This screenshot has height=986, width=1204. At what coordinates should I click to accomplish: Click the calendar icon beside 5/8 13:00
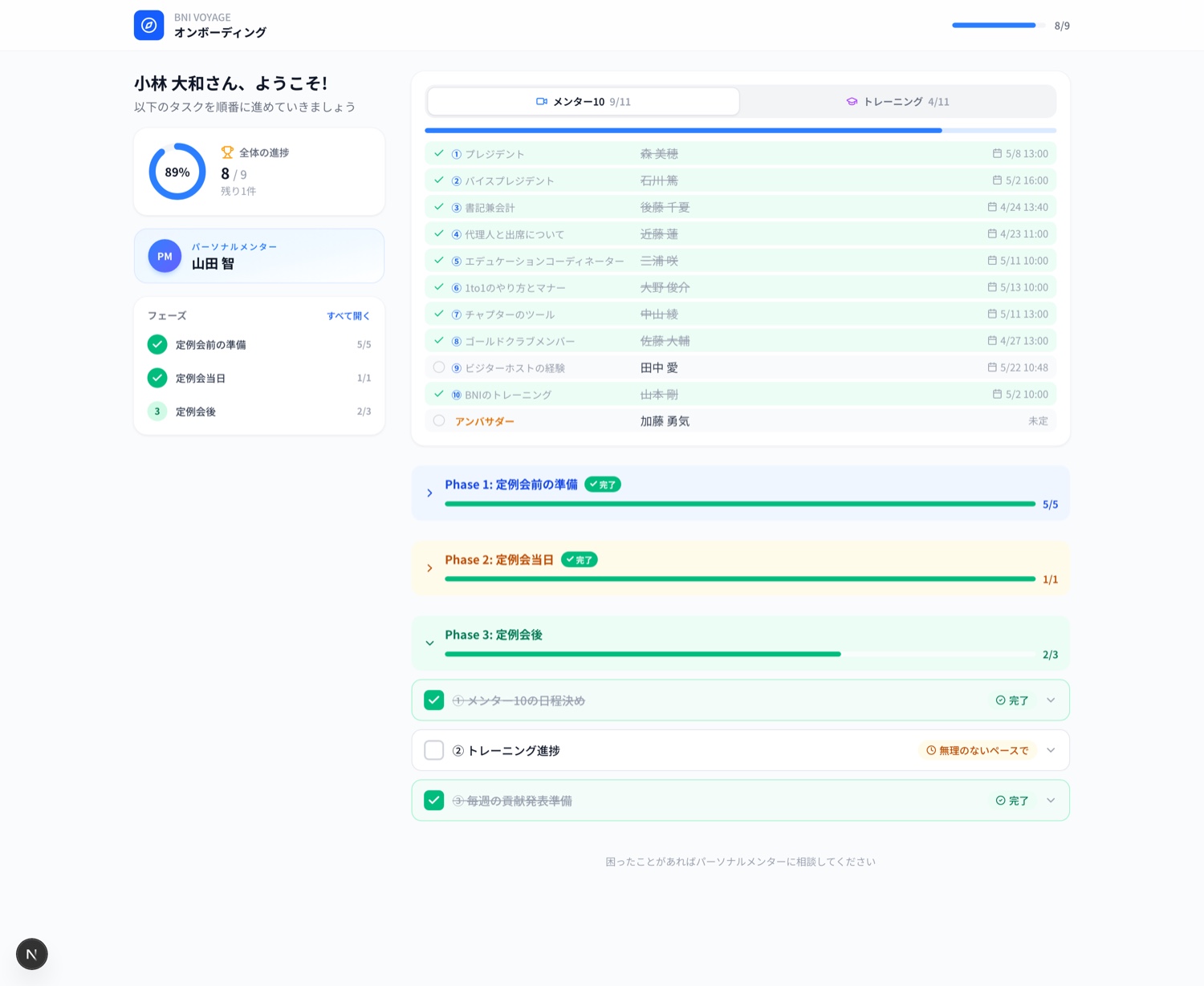click(x=997, y=153)
